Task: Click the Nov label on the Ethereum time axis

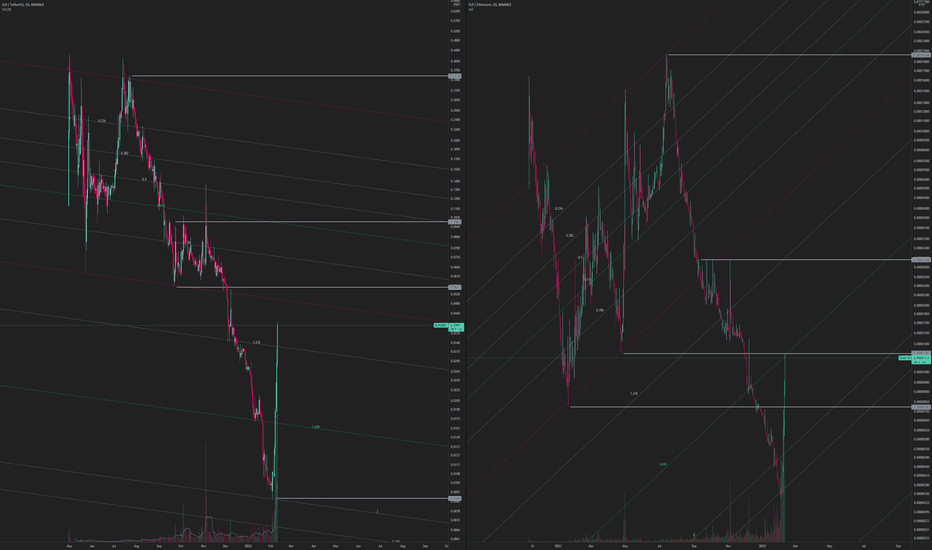Action: point(728,545)
